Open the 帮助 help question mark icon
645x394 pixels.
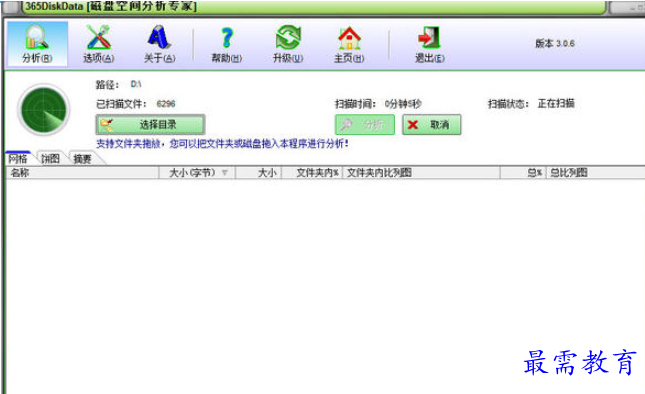227,44
